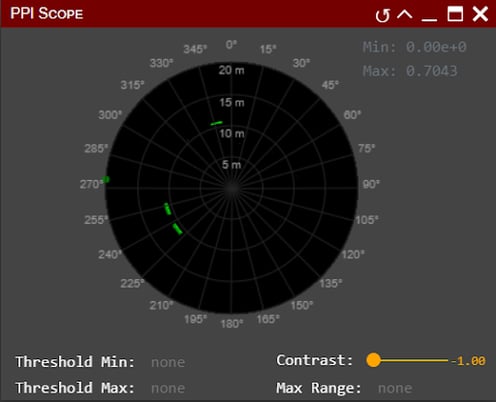Click the green target blip near 270°

coord(106,179)
